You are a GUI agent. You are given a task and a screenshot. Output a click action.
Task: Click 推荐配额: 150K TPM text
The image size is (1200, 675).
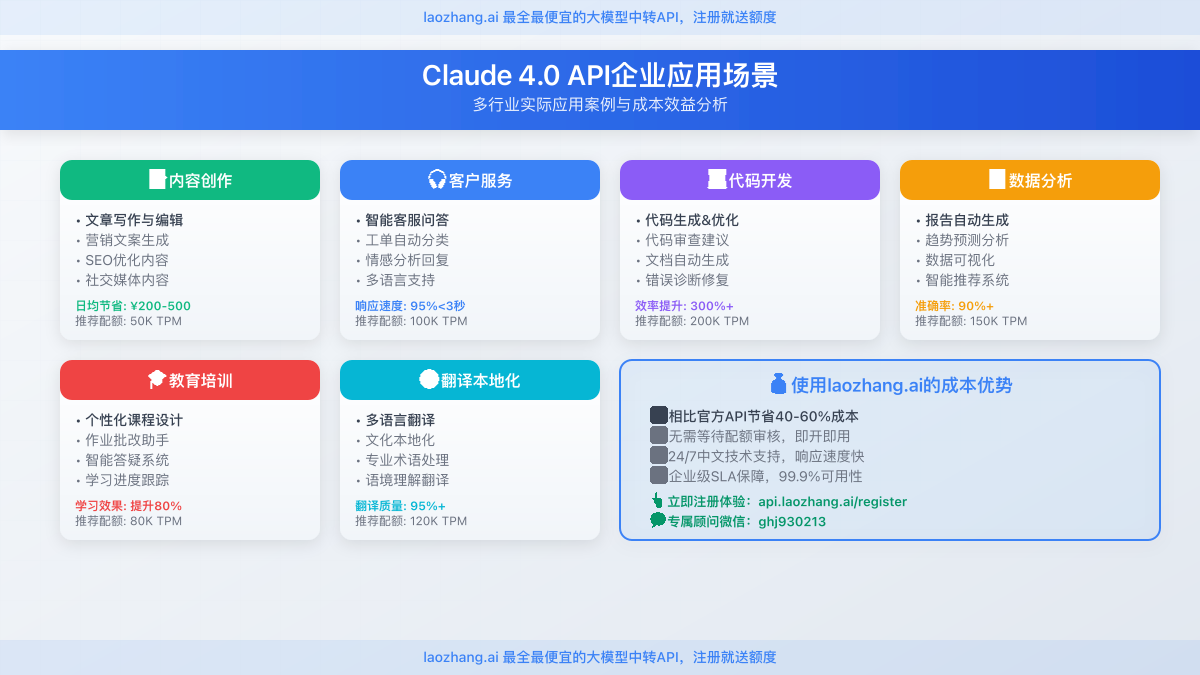pyautogui.click(x=971, y=321)
